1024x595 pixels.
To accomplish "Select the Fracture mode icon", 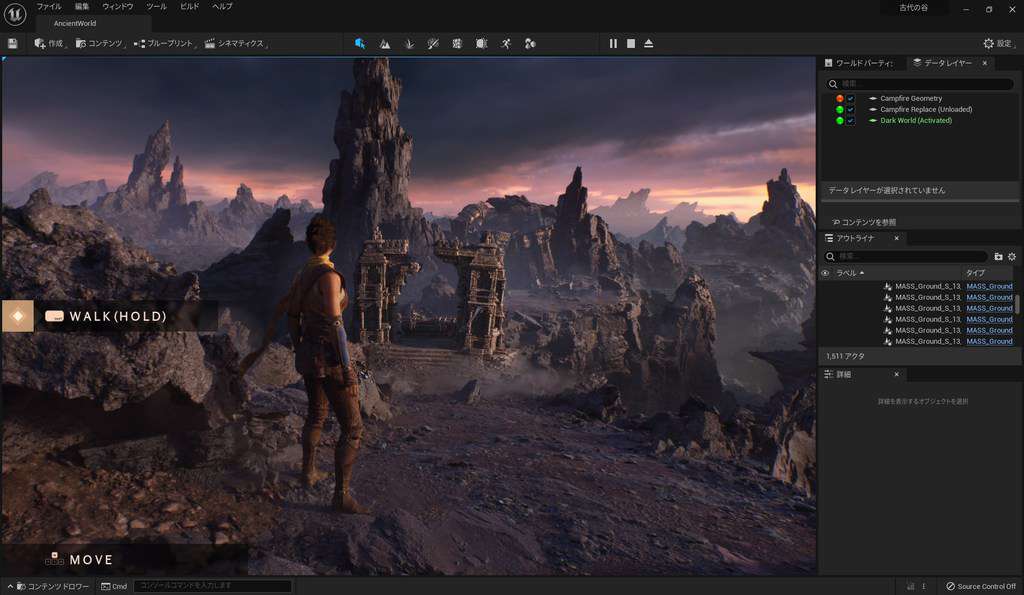I will pos(481,44).
